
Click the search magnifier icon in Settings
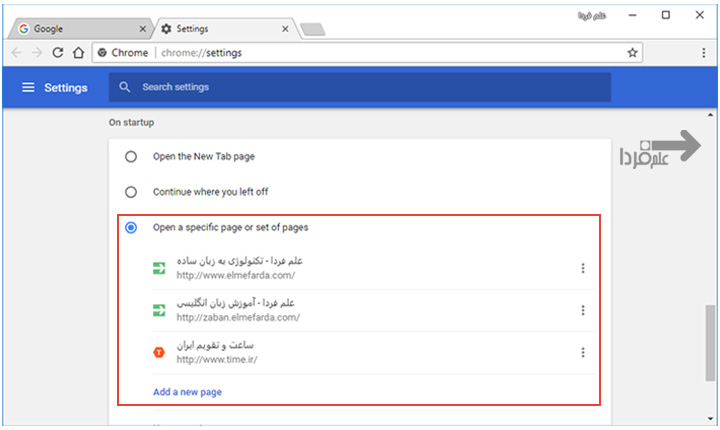click(x=125, y=88)
